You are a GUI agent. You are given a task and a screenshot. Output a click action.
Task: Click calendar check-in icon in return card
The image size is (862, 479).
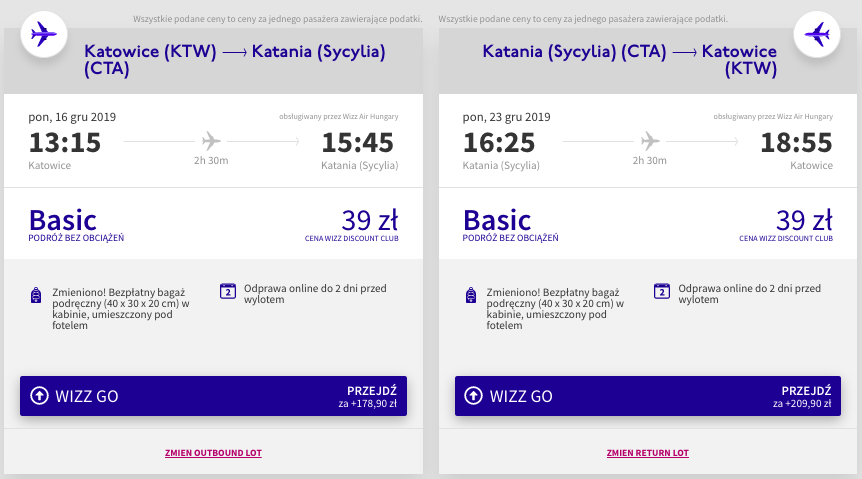(x=662, y=291)
